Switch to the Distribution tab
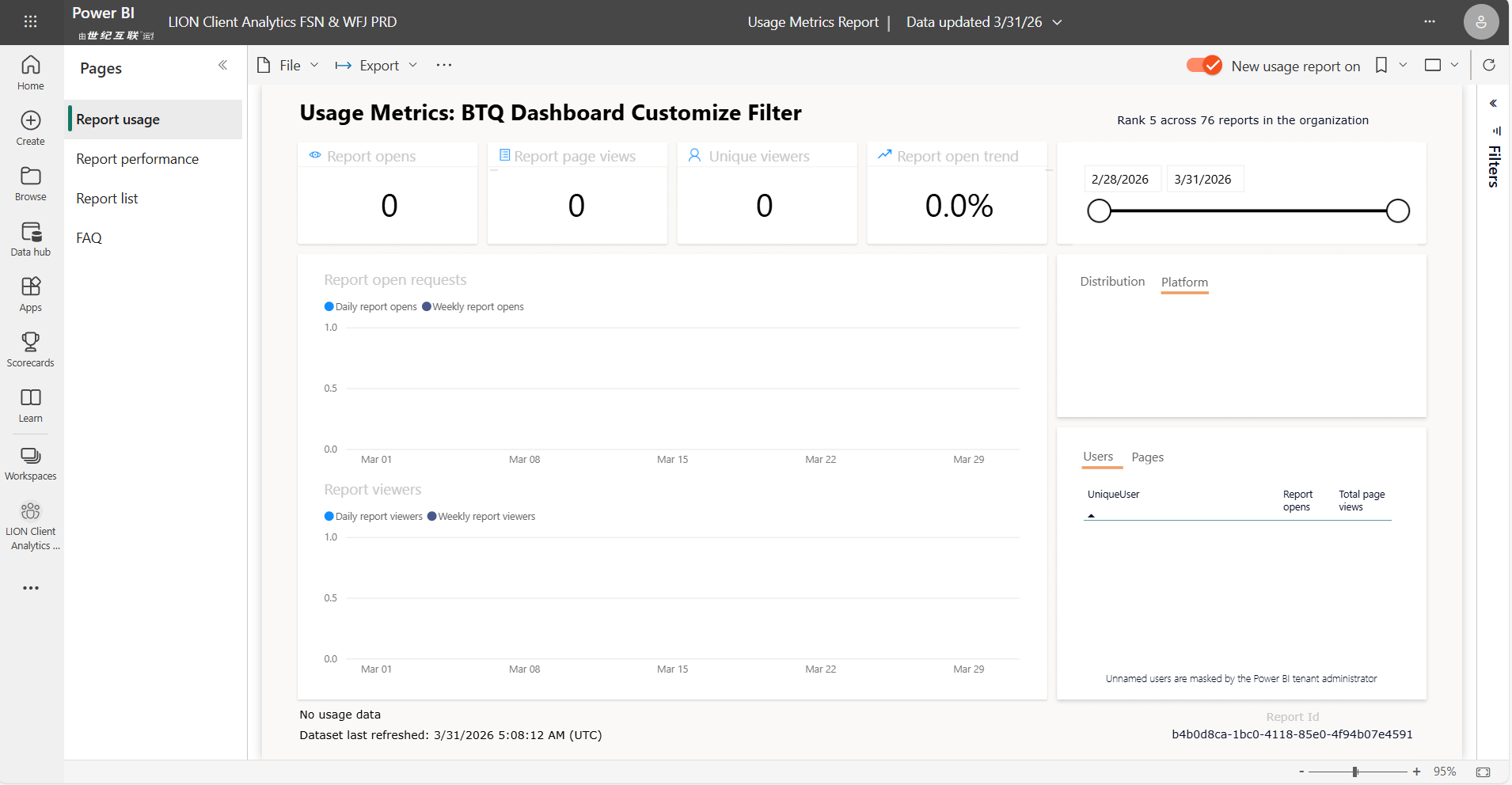Image resolution: width=1512 pixels, height=785 pixels. coord(1112,282)
